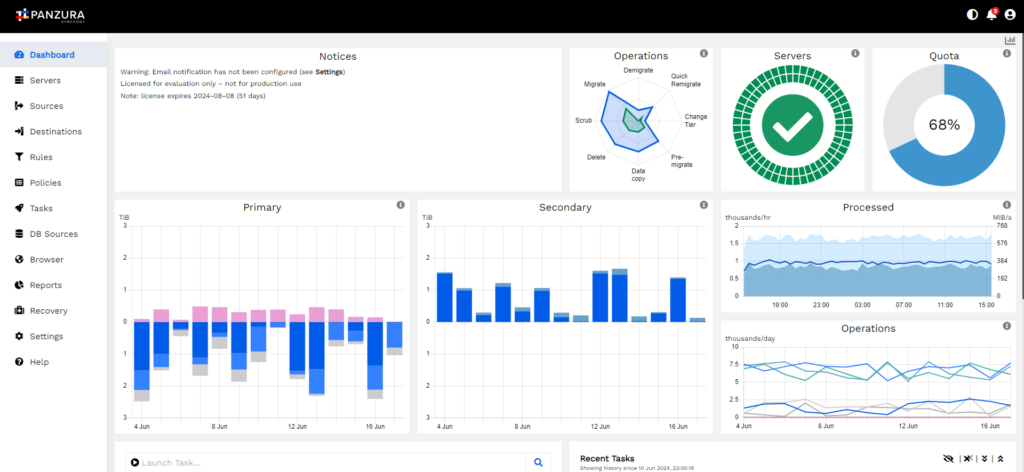Collapse all recent tasks with double chevron up

pyautogui.click(x=1000, y=459)
